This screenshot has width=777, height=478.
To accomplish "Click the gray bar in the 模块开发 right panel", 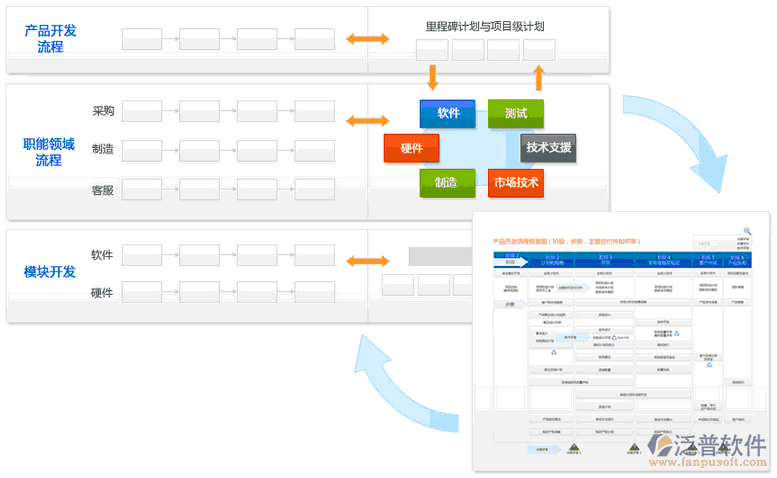I will point(441,257).
